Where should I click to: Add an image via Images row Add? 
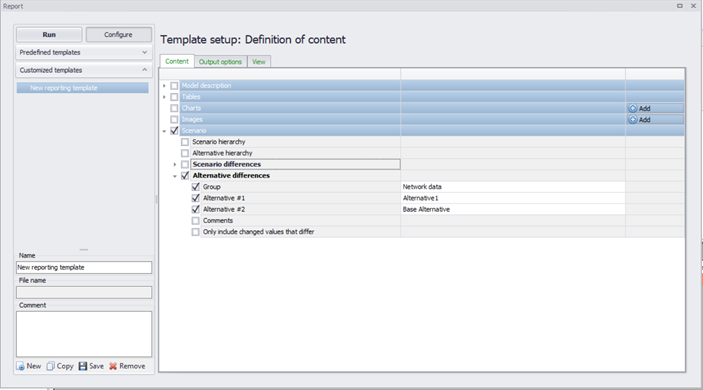tap(655, 120)
